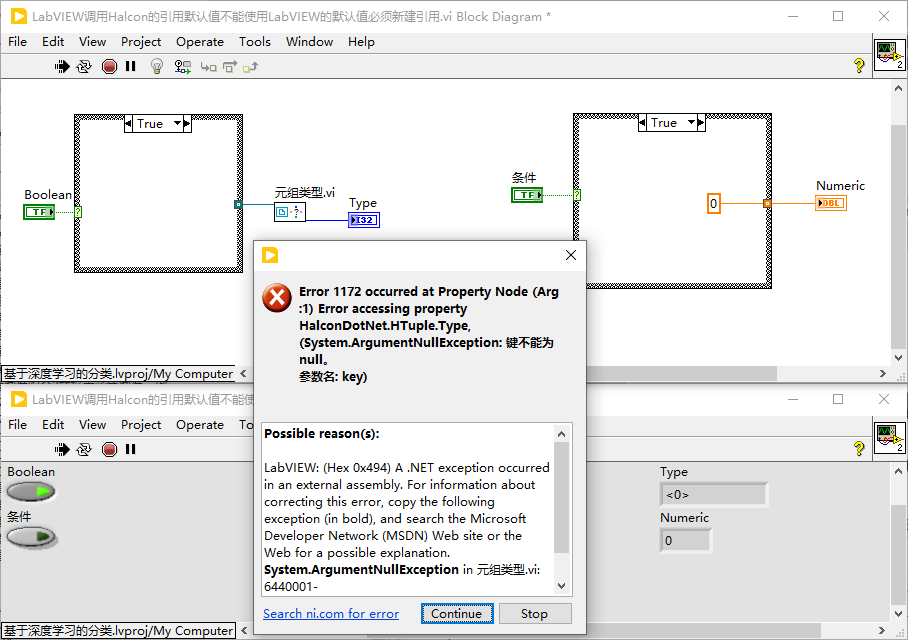Select Type I32 indicator terminal

(x=364, y=220)
